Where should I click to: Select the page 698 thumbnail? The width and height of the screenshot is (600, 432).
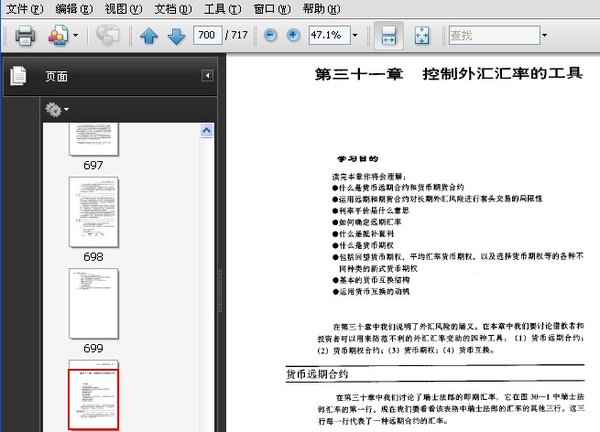93,212
